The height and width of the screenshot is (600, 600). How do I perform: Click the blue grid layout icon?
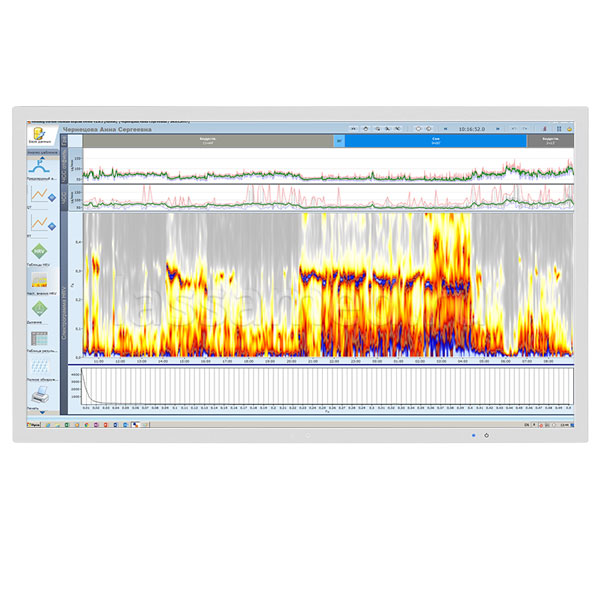pyautogui.click(x=559, y=129)
